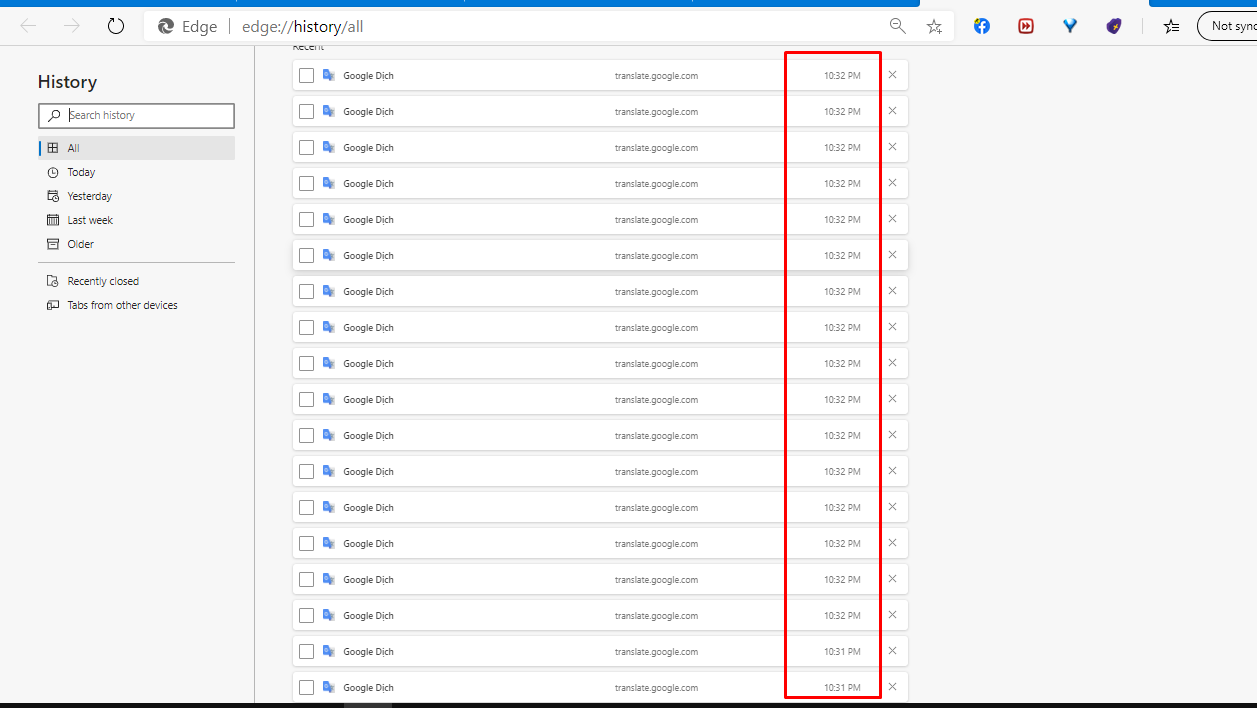The width and height of the screenshot is (1257, 708).
Task: Open the zoom magnifier icon in address bar
Action: click(898, 26)
